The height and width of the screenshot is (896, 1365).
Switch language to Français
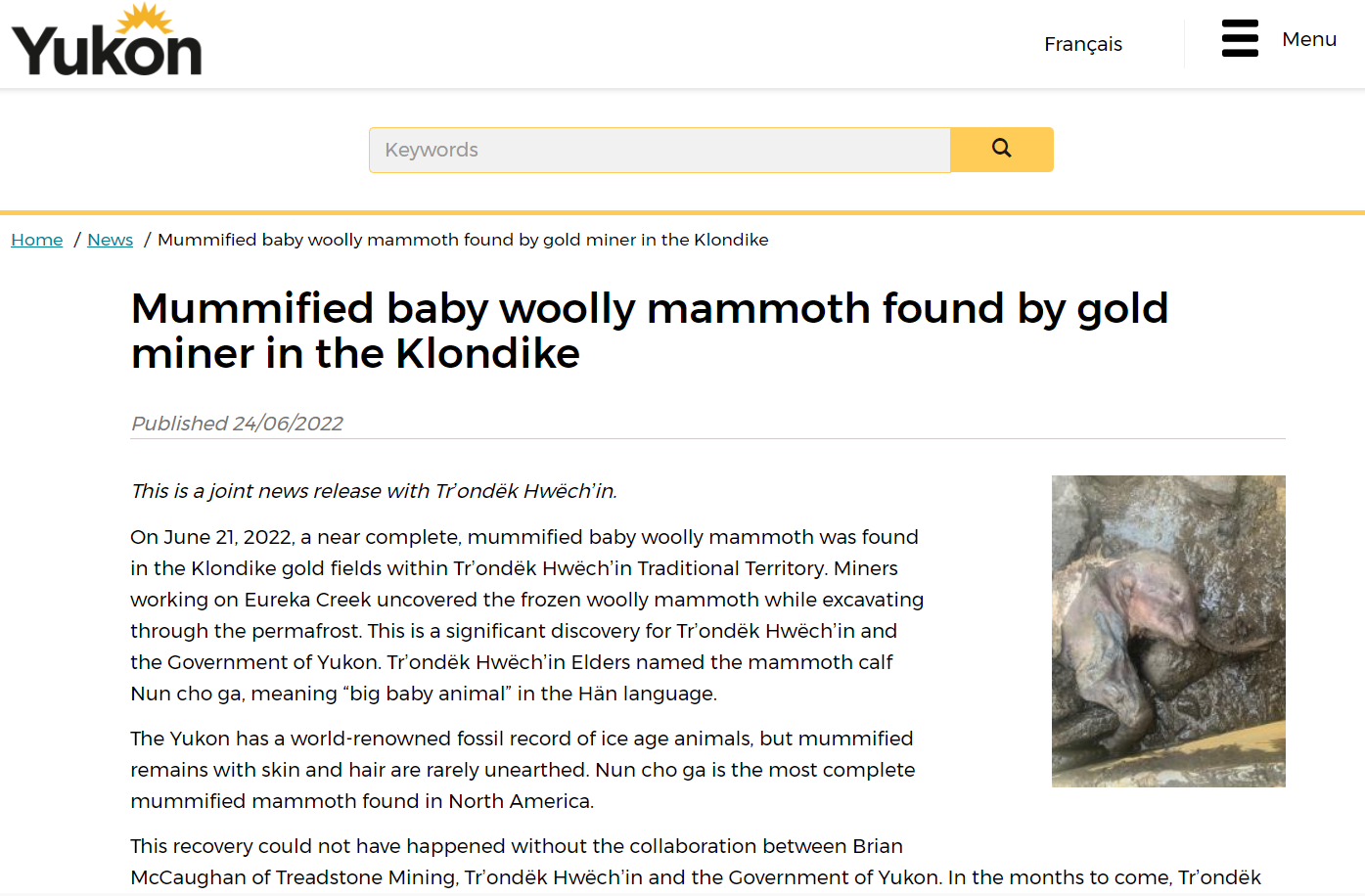point(1083,44)
